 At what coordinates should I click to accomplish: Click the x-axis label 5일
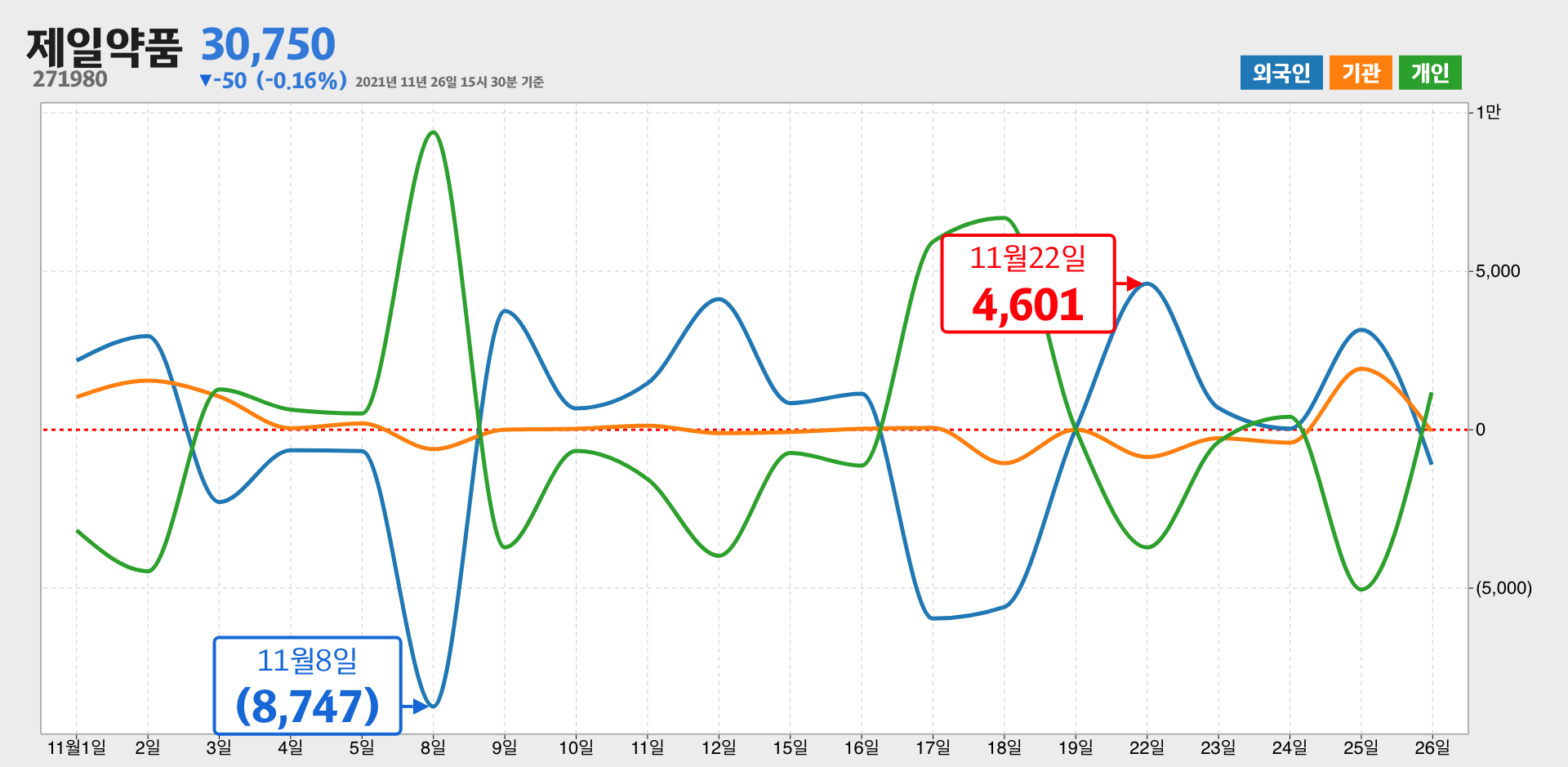tap(362, 747)
